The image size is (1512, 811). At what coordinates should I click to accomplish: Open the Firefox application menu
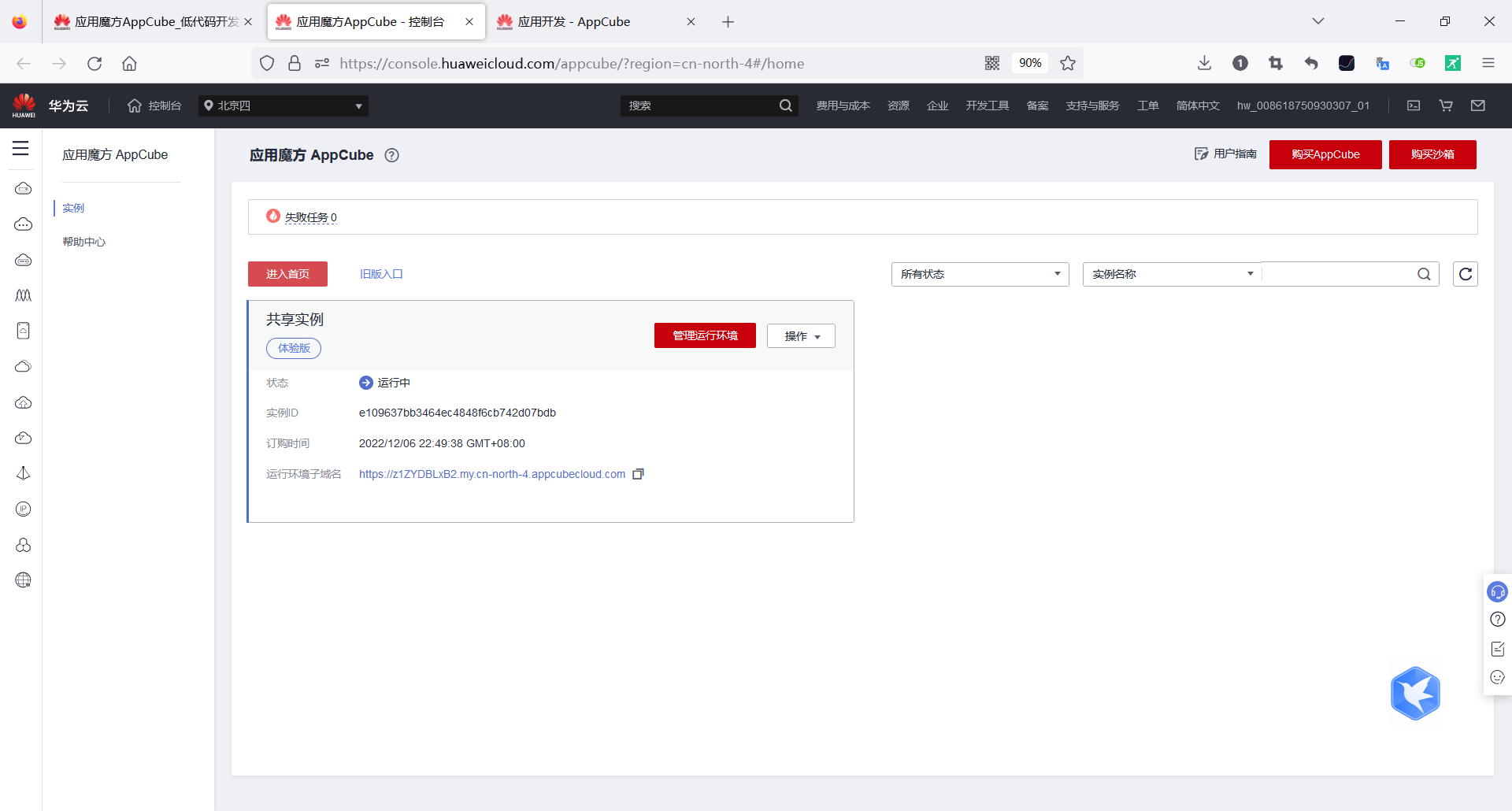[1488, 63]
